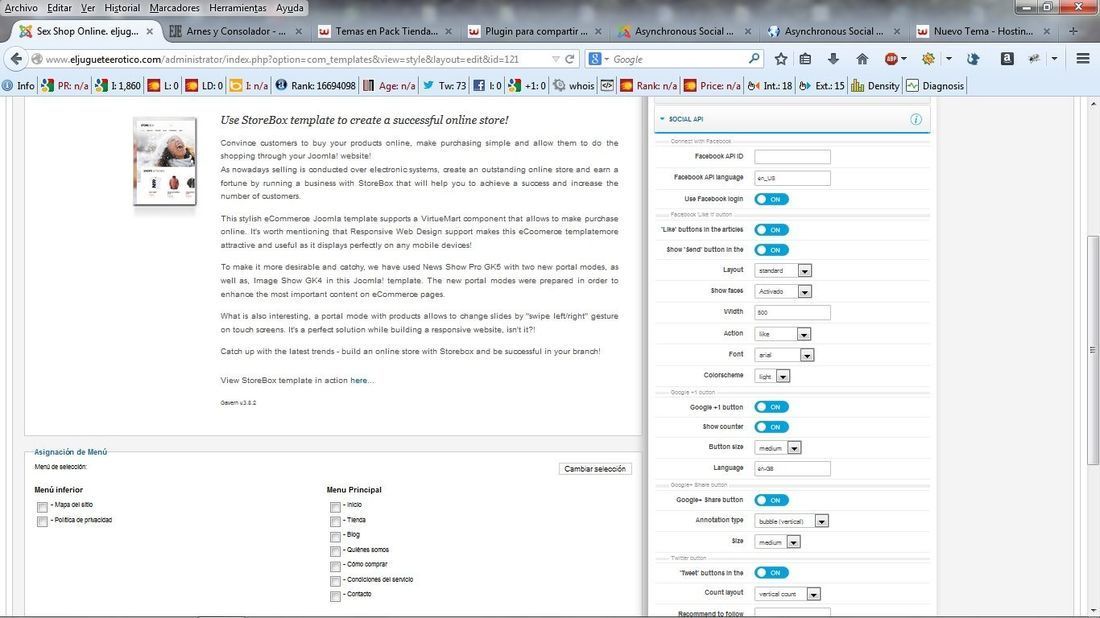Screen dimensions: 1100x618
Task: Toggle the Google+ Share button switch
Action: coord(771,500)
